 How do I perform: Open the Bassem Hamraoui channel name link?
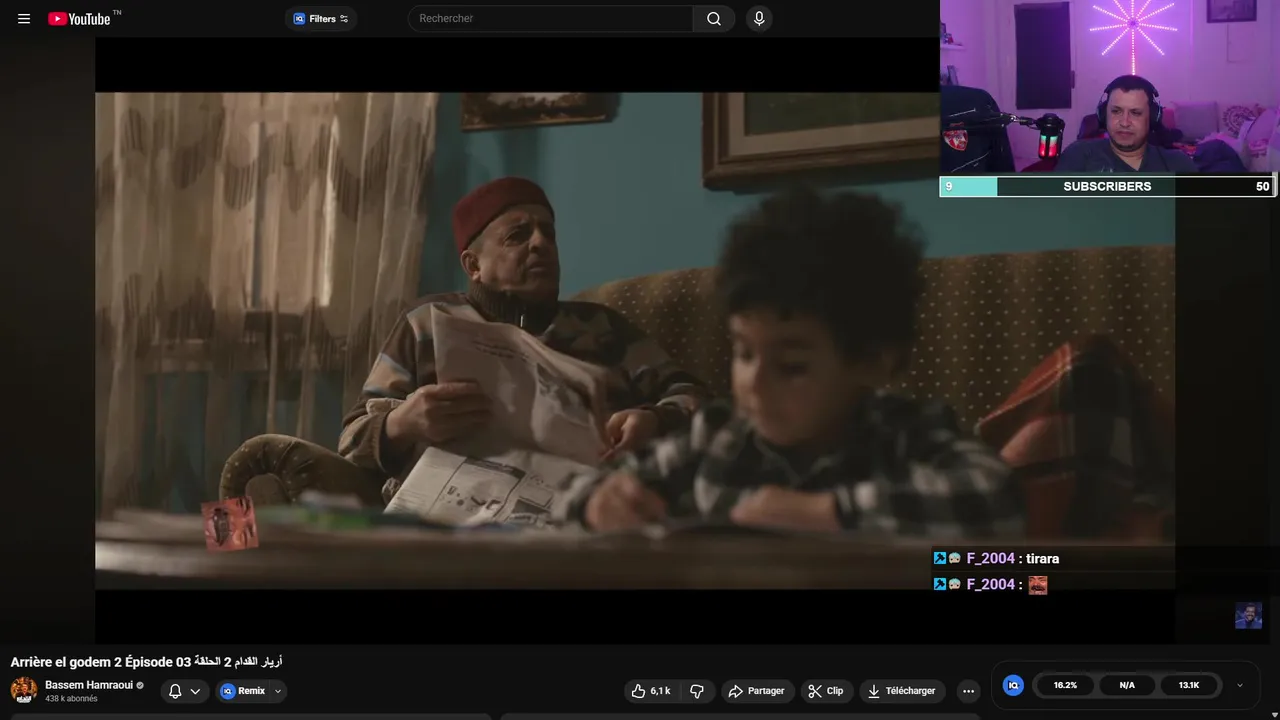coord(89,685)
